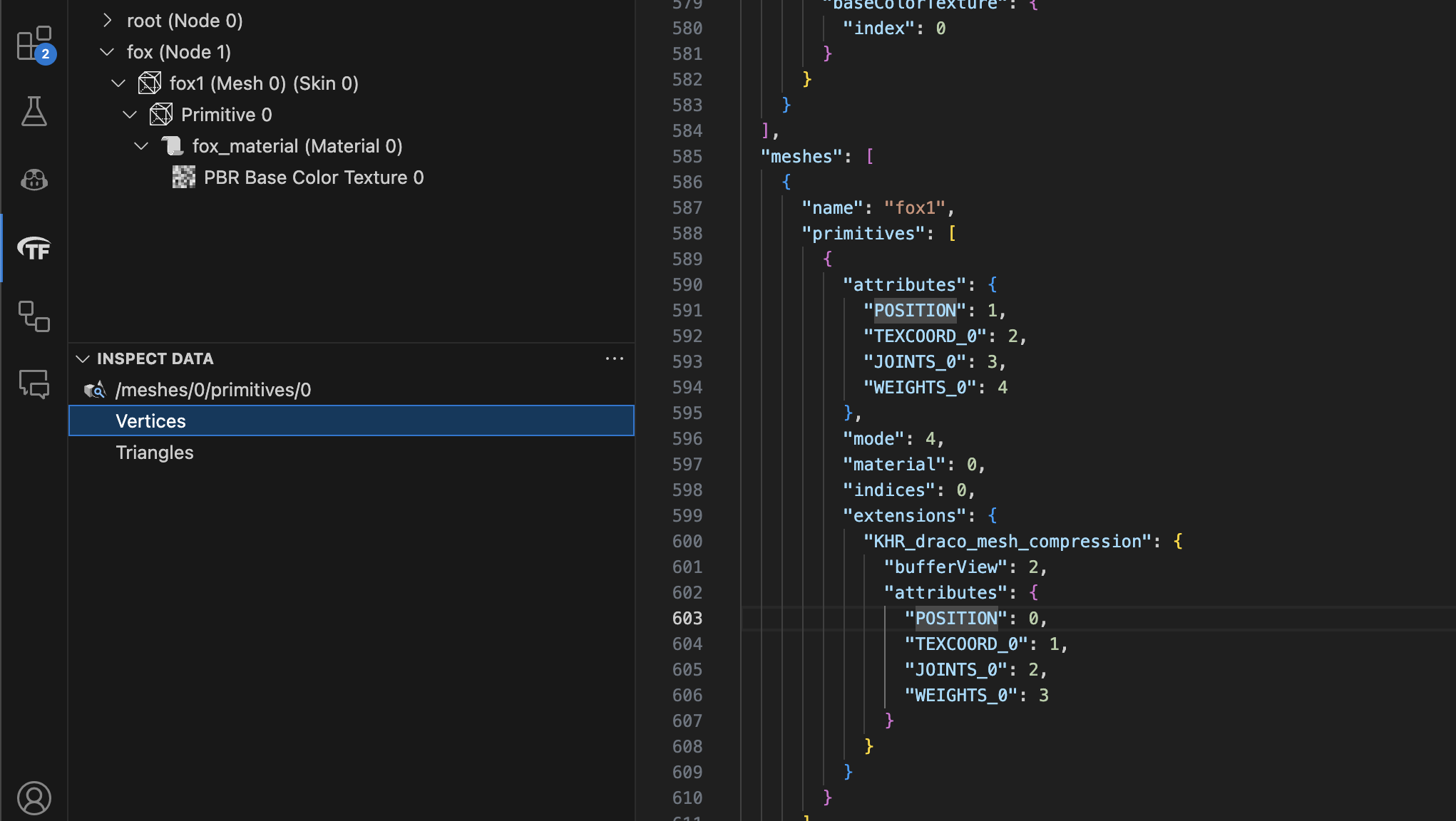Image resolution: width=1456 pixels, height=821 pixels.
Task: Collapse Primitive 0 under fox1 mesh
Action: [130, 114]
